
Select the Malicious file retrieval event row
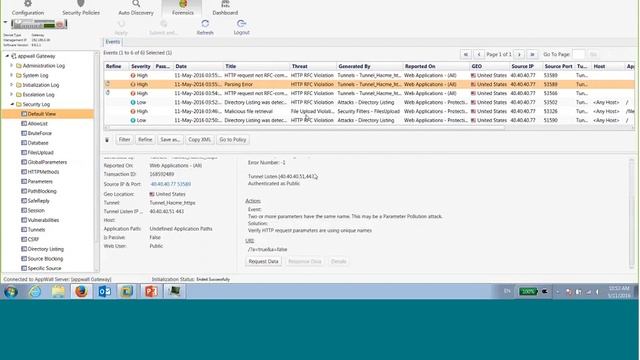point(369,111)
